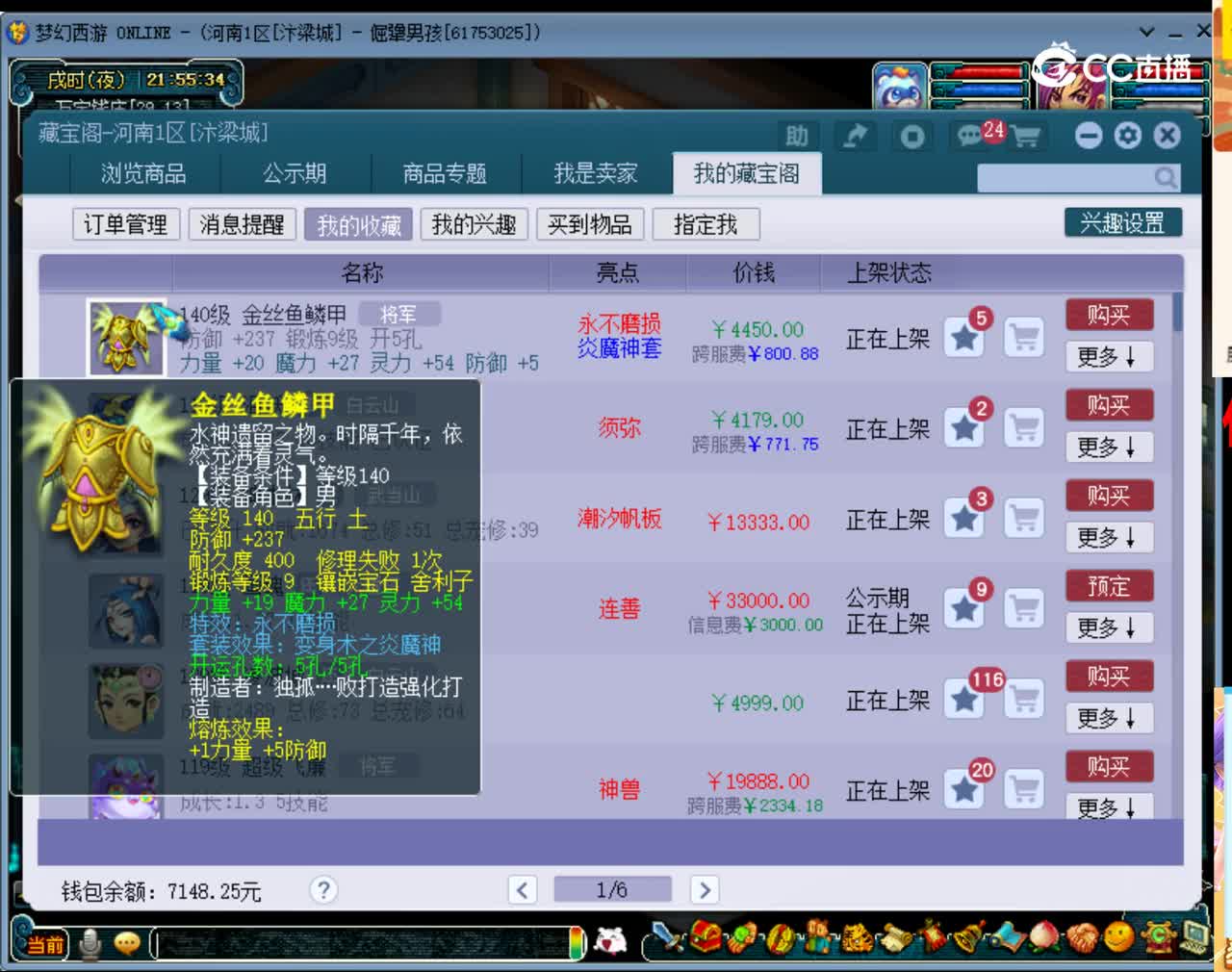Open the 消息提醒 sub-tab
Viewport: 1232px width, 972px height.
click(242, 225)
